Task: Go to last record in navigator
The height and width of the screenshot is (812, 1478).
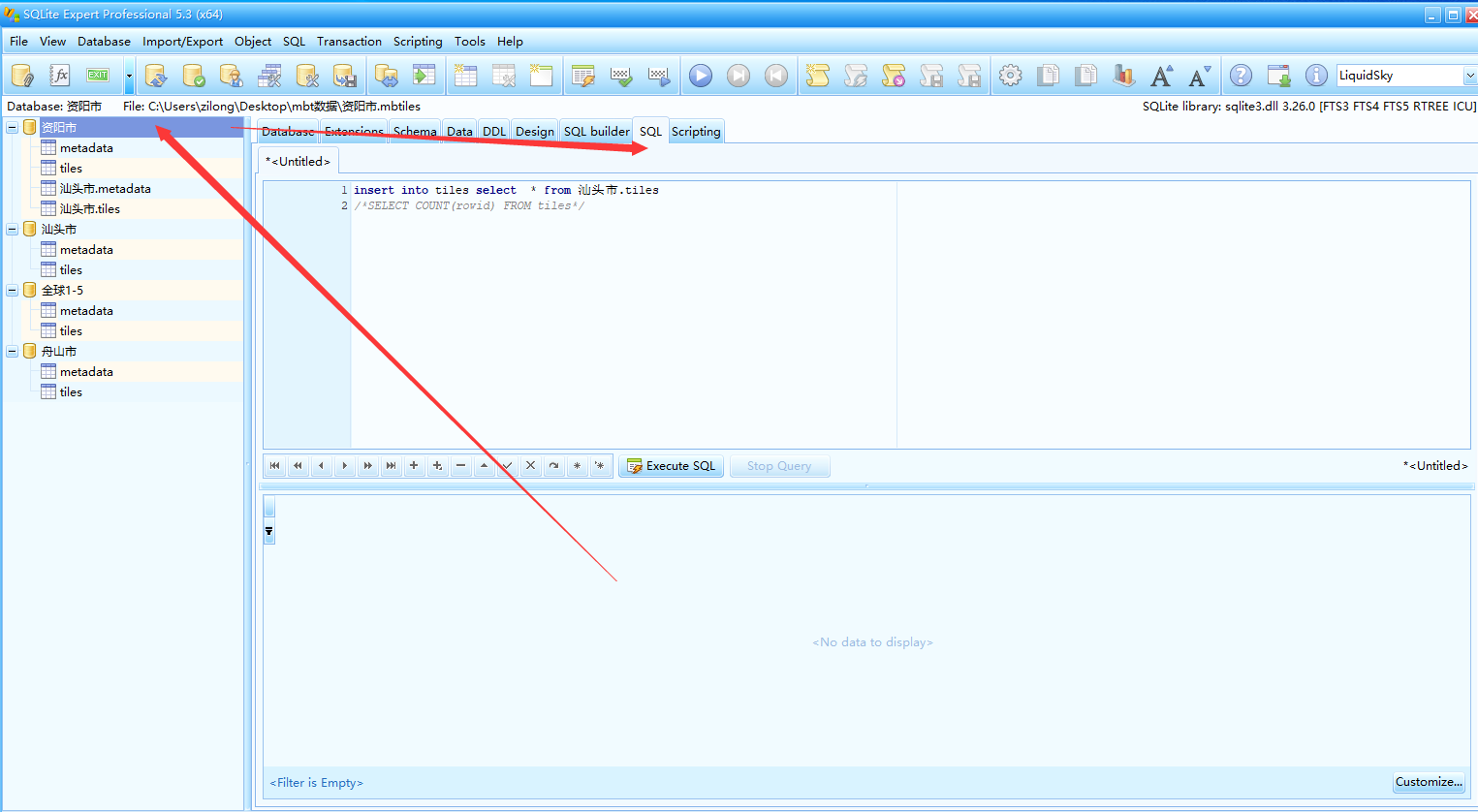Action: 391,466
